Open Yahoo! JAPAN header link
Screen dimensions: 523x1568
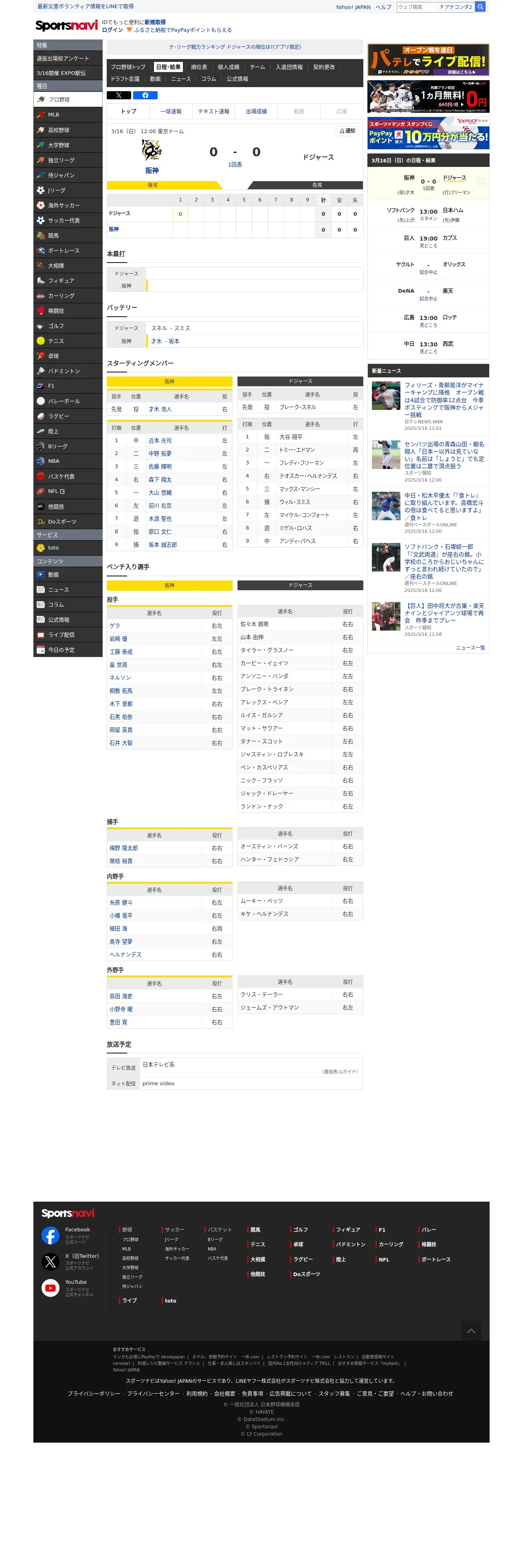[x=352, y=7]
